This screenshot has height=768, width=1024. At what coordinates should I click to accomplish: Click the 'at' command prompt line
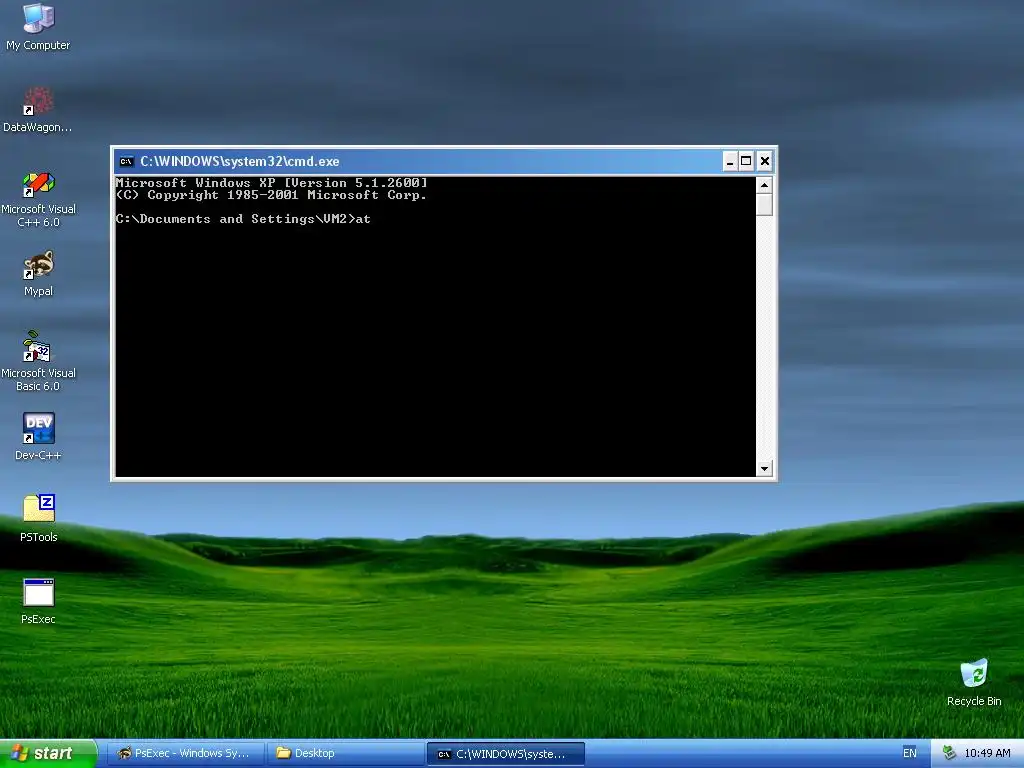[x=244, y=219]
